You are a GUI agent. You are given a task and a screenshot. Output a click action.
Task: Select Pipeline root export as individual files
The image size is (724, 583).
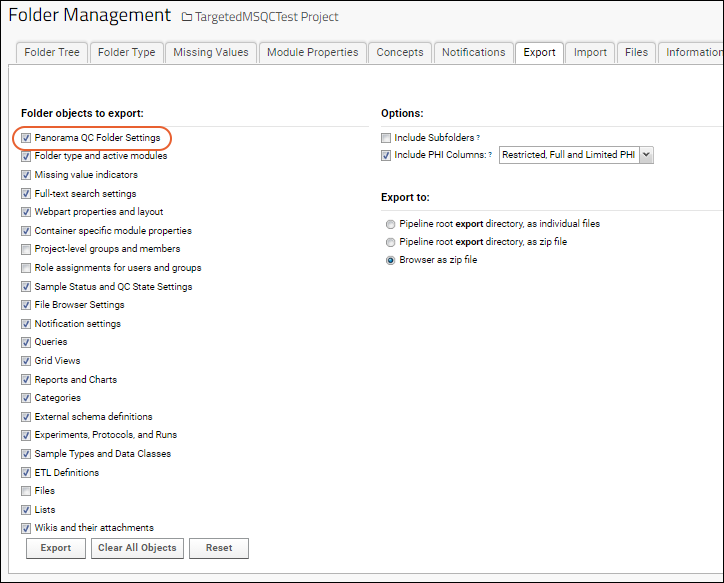coord(390,224)
